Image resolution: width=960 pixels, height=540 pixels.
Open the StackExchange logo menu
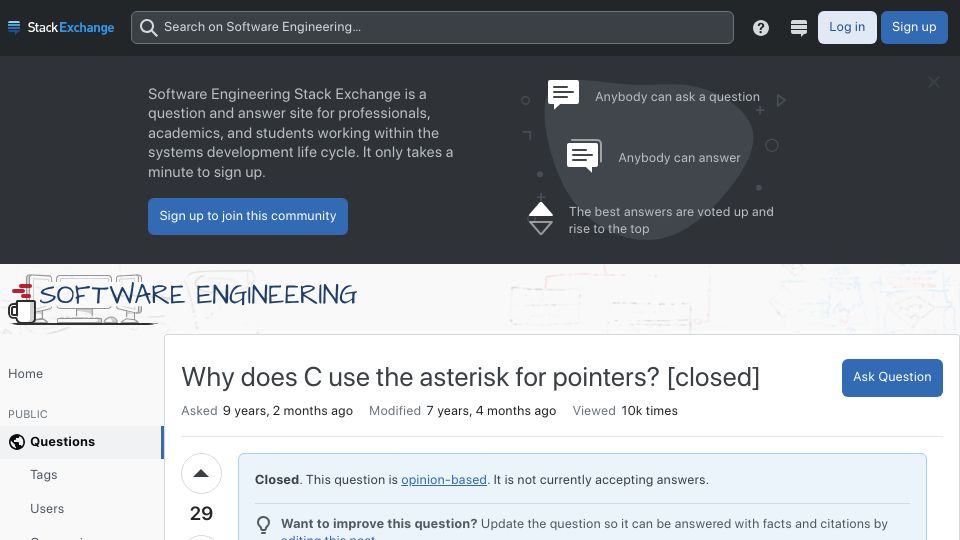[61, 28]
